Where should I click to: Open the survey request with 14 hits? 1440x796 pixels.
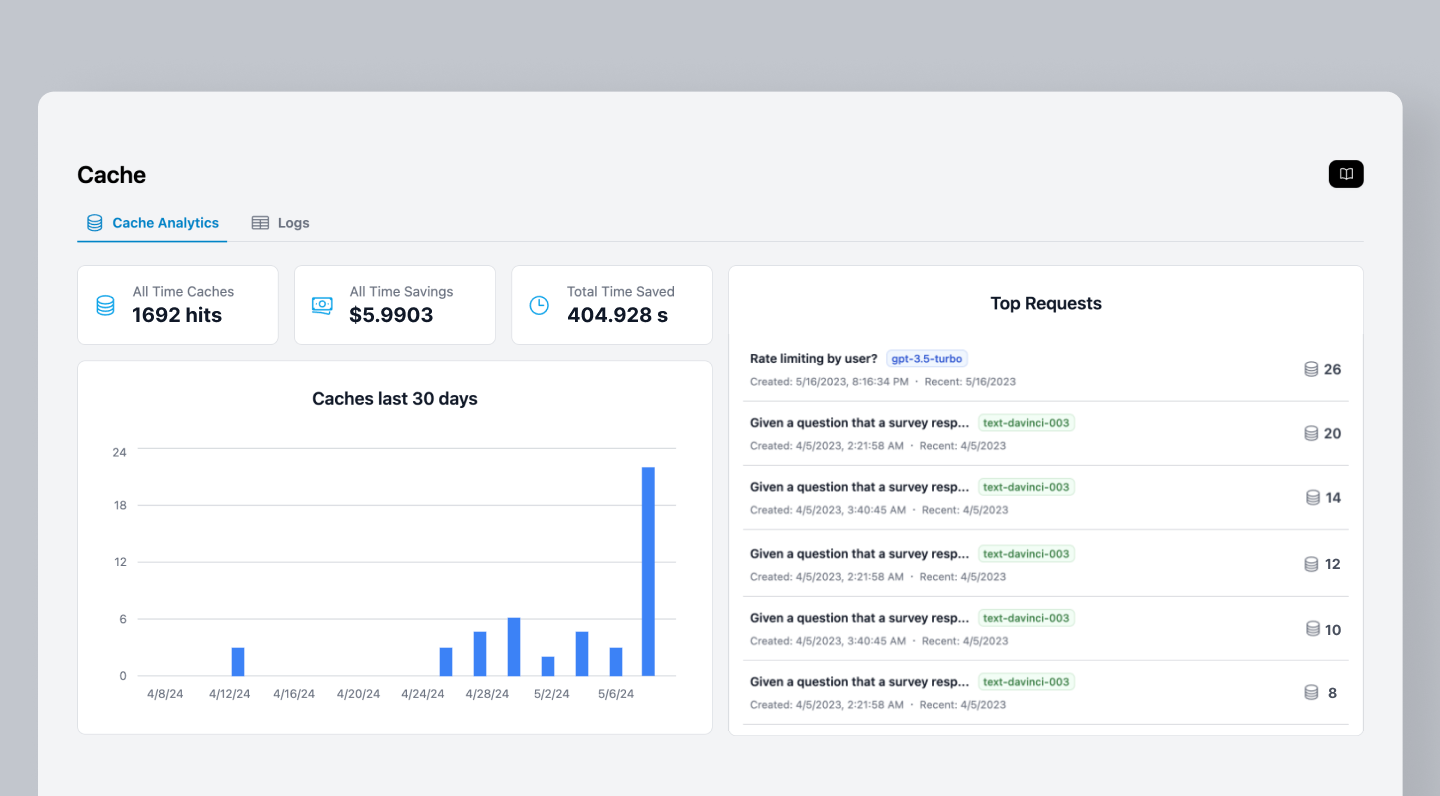(860, 487)
